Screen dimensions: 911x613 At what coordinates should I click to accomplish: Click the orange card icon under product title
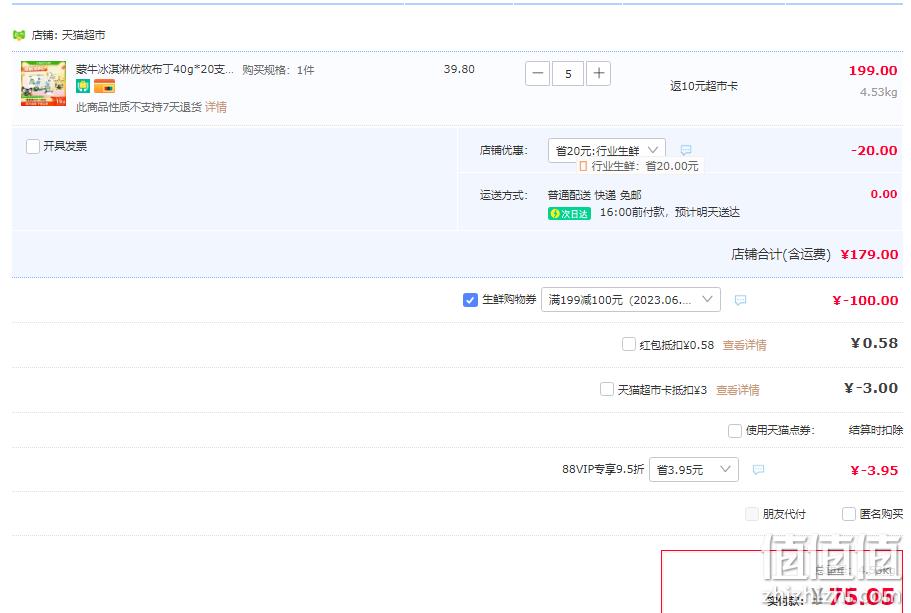coord(105,86)
